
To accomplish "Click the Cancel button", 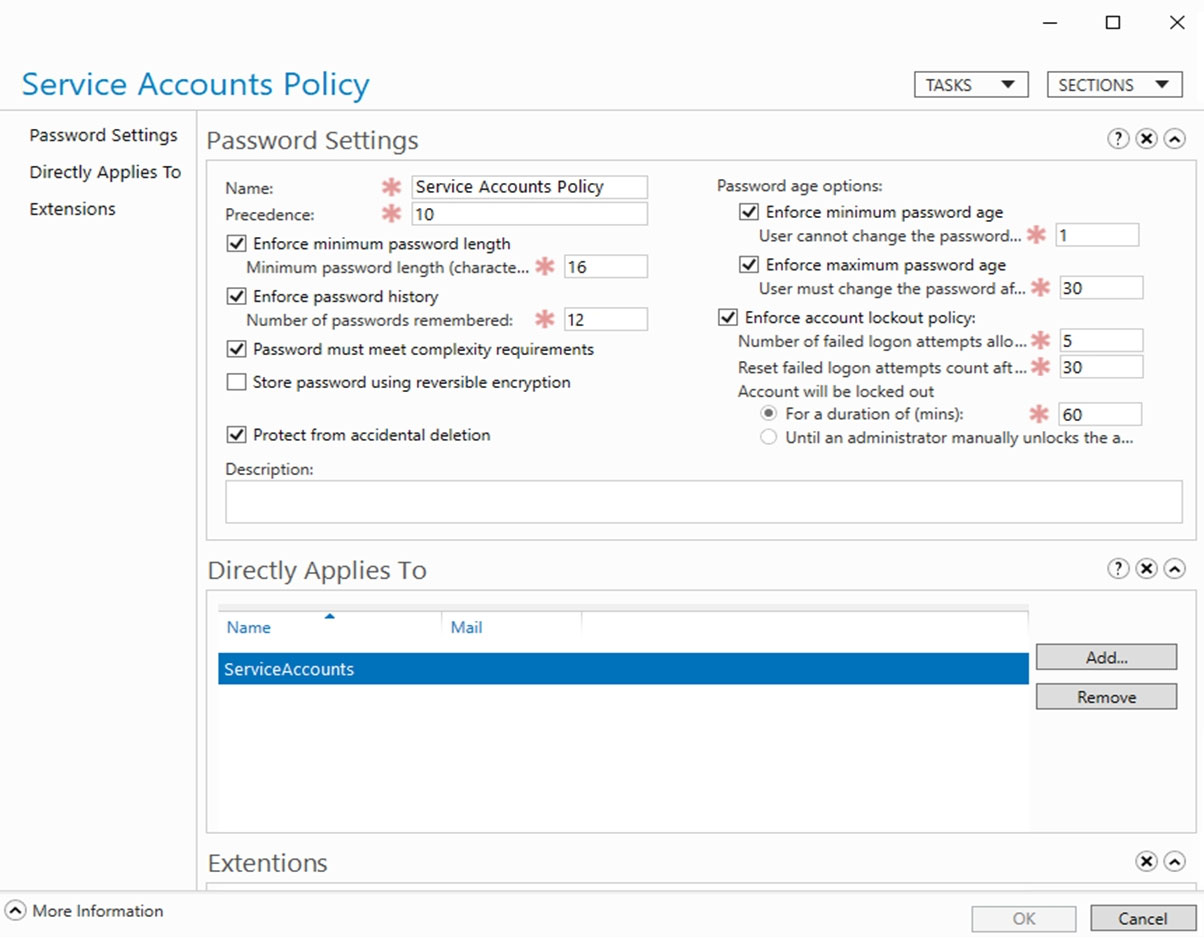I will [1142, 919].
